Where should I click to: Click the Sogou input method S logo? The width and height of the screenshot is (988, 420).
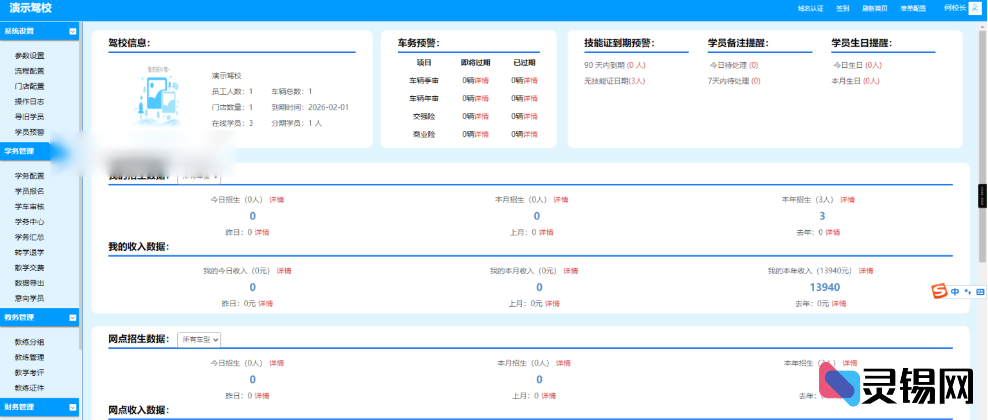(939, 292)
